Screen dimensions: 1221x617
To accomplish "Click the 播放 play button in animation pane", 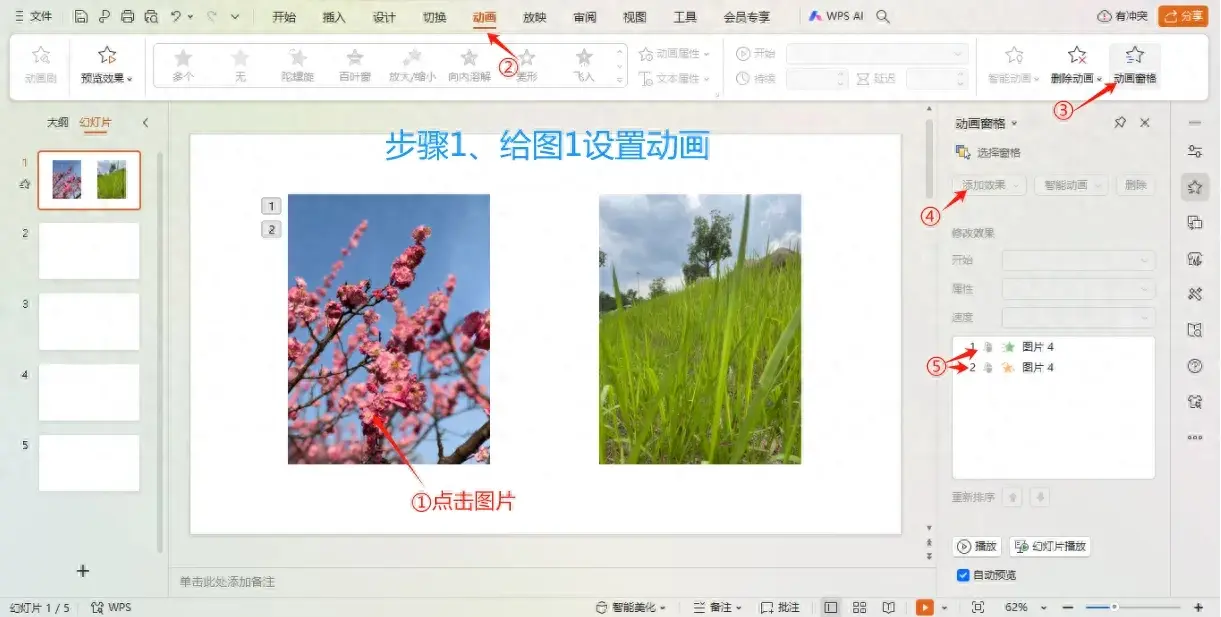I will coord(977,546).
